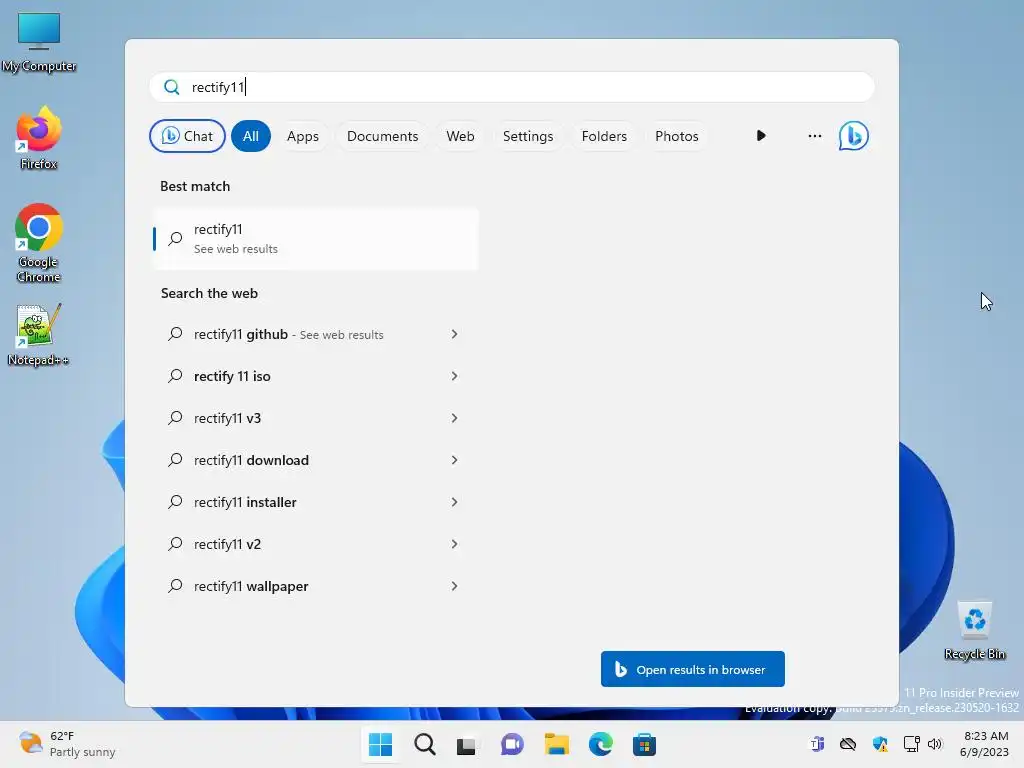Select the rectify11 wallpaper suggestion
The height and width of the screenshot is (768, 1024).
pos(251,586)
